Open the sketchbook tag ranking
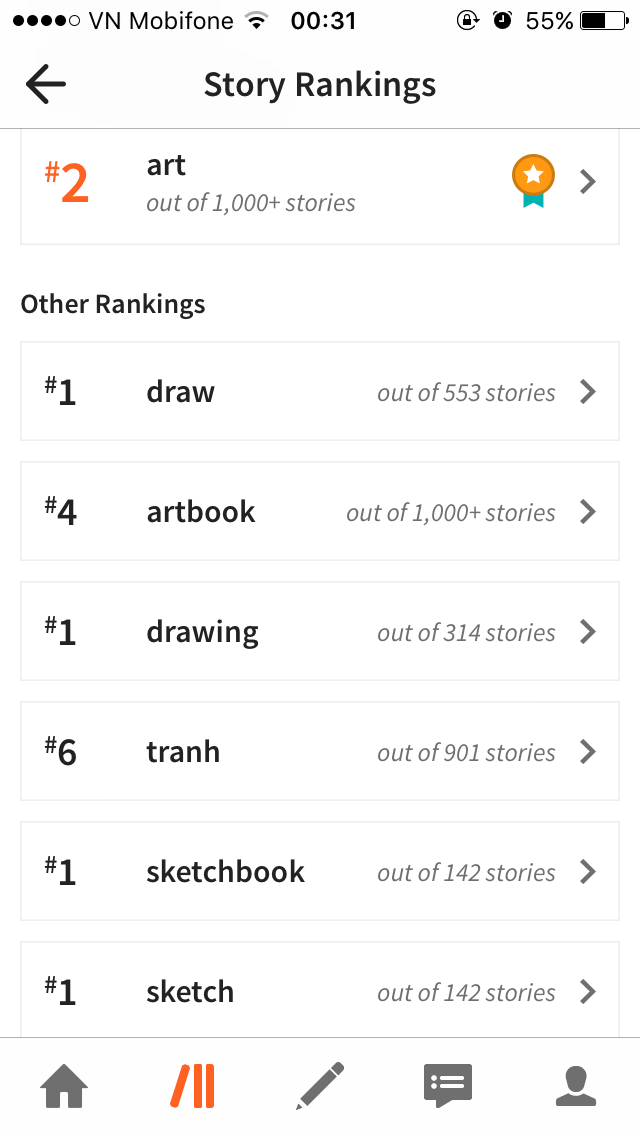 click(320, 872)
